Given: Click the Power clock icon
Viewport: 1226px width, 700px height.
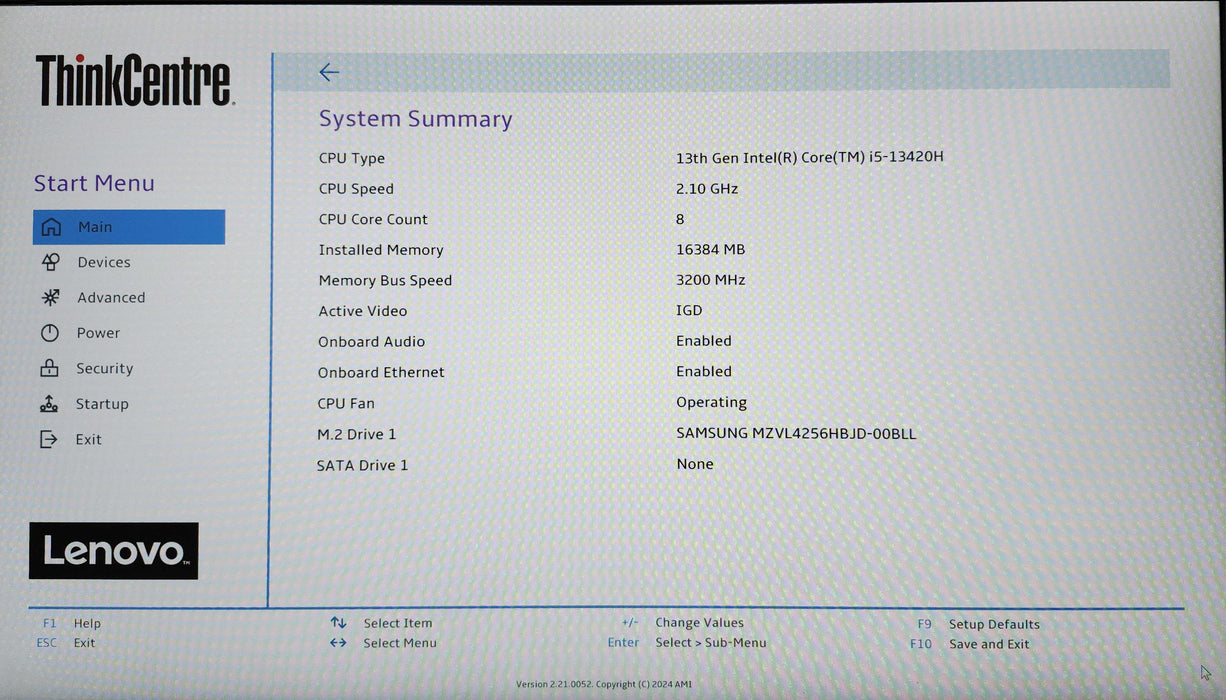Looking at the screenshot, I should coord(50,333).
